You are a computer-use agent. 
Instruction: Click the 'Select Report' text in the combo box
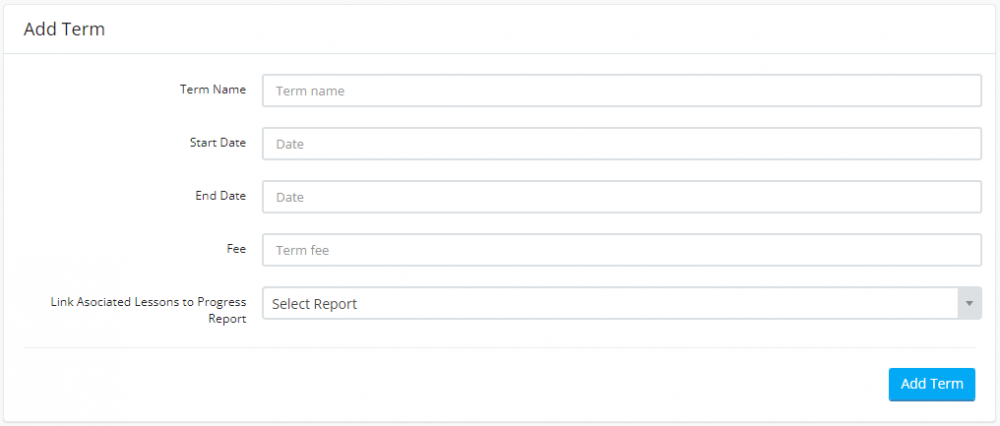pos(314,304)
